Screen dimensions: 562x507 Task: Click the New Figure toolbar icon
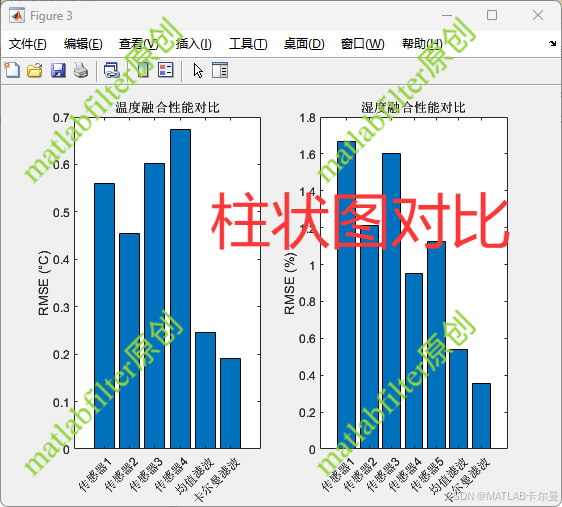coord(12,70)
